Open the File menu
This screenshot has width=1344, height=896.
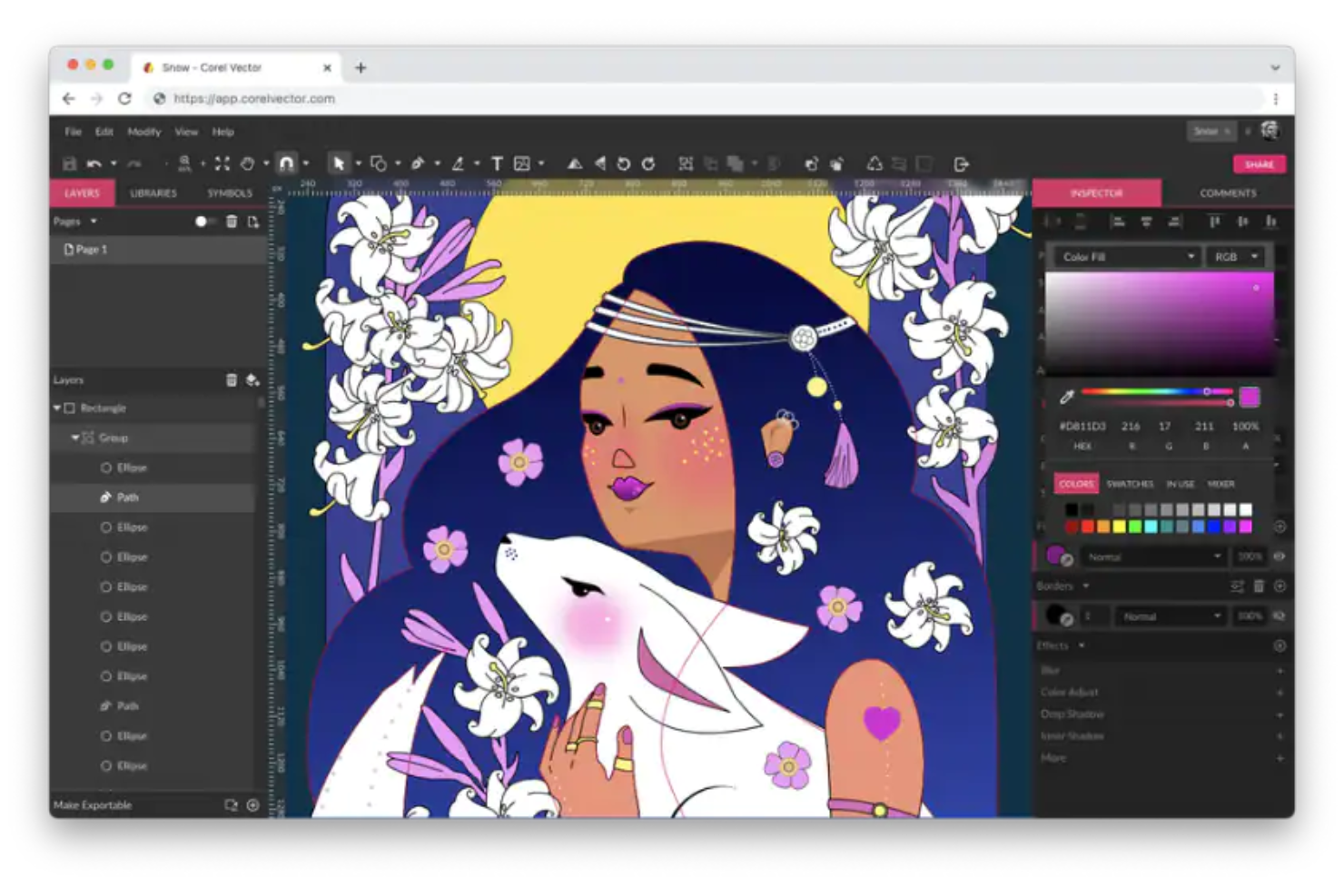pyautogui.click(x=74, y=132)
